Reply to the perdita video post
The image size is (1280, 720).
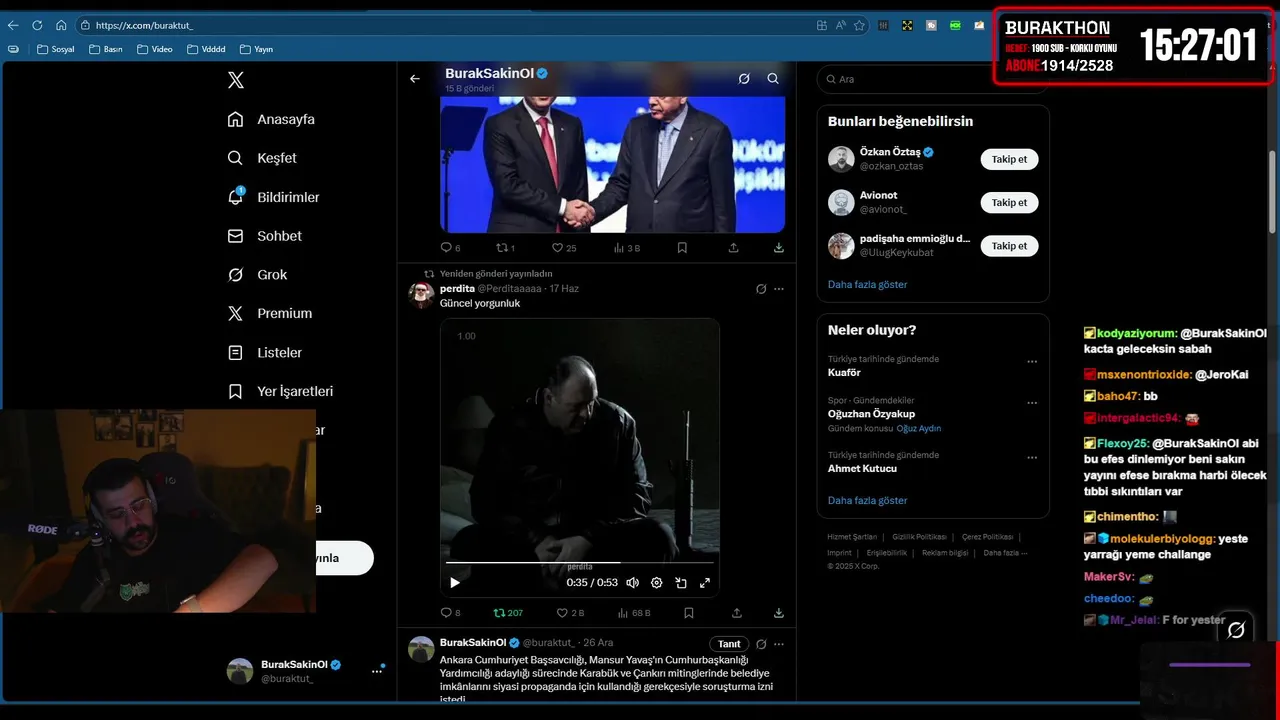pos(450,613)
